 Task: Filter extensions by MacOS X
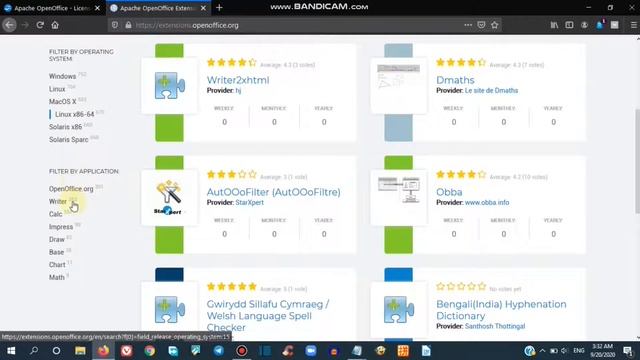(62, 102)
